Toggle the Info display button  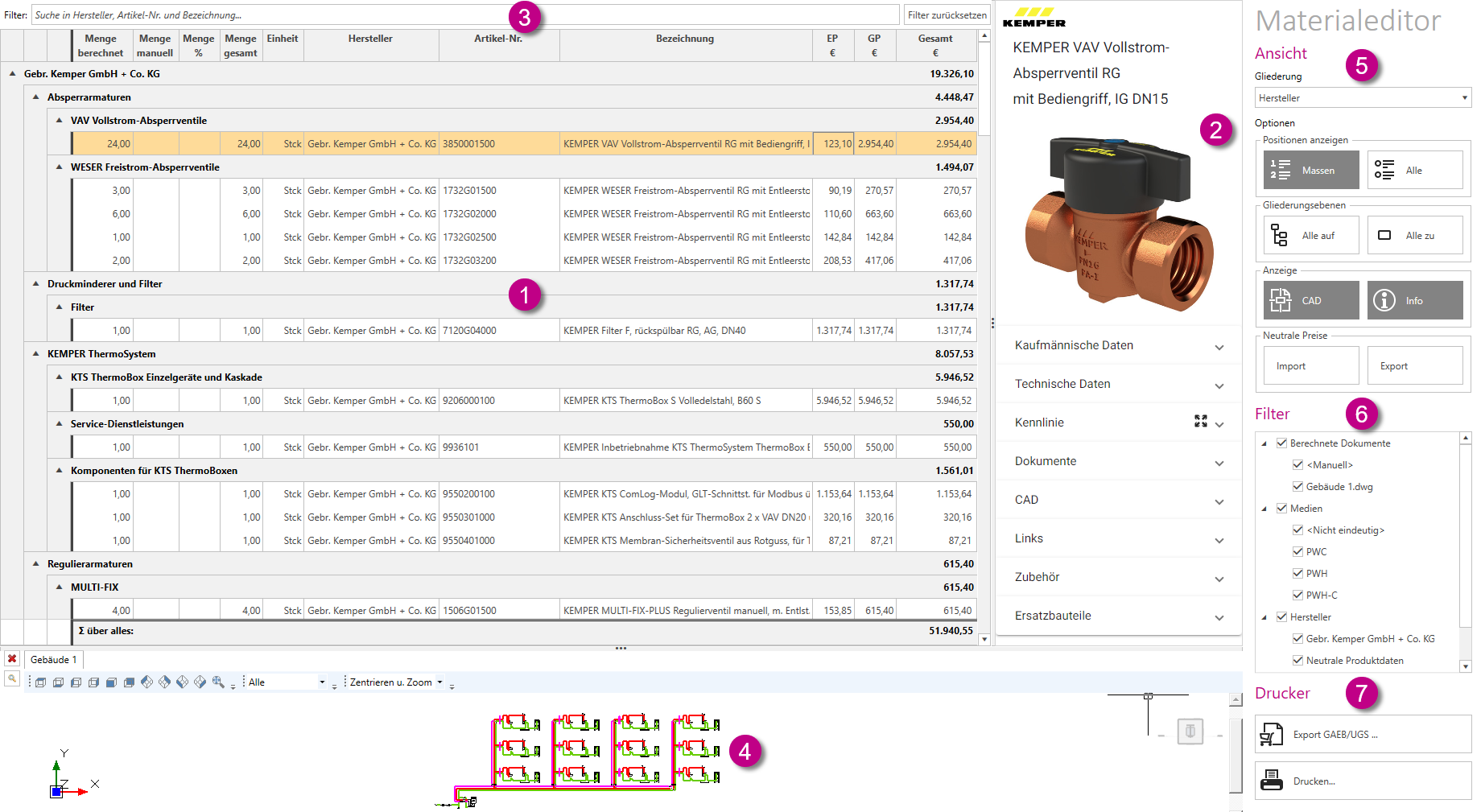(1415, 300)
